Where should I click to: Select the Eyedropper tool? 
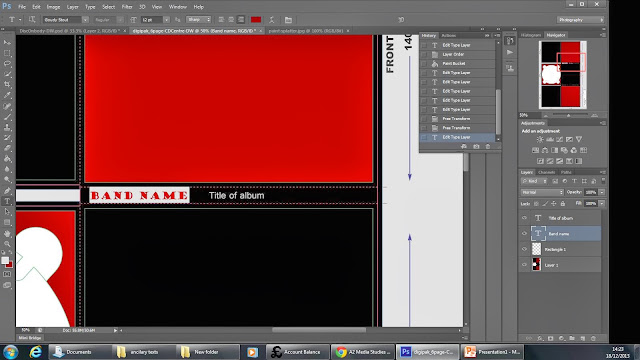[x=7, y=96]
